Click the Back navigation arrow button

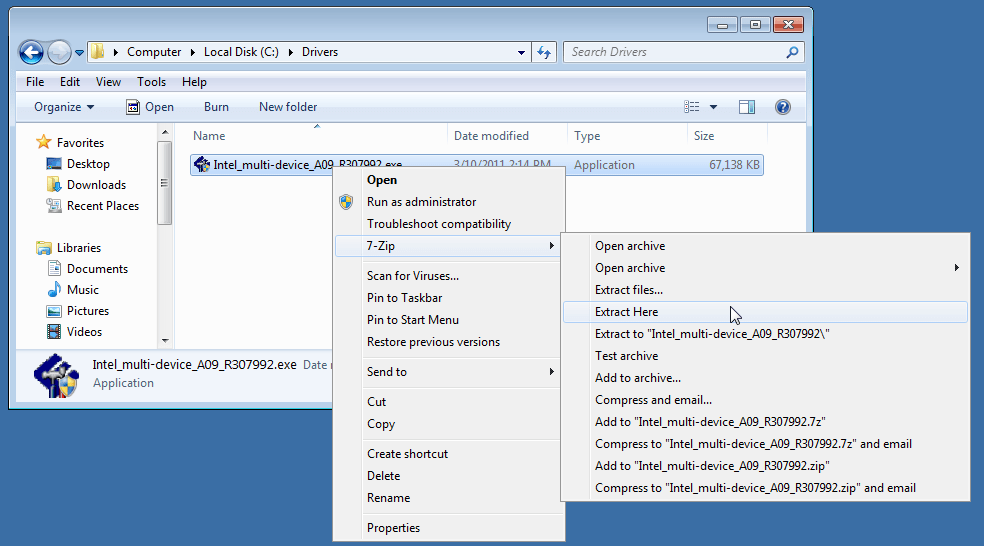coord(31,52)
